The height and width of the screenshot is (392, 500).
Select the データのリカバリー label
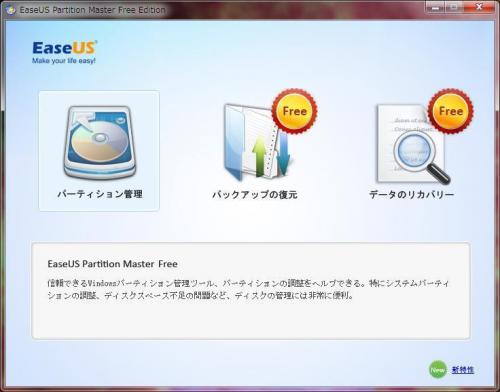click(411, 194)
